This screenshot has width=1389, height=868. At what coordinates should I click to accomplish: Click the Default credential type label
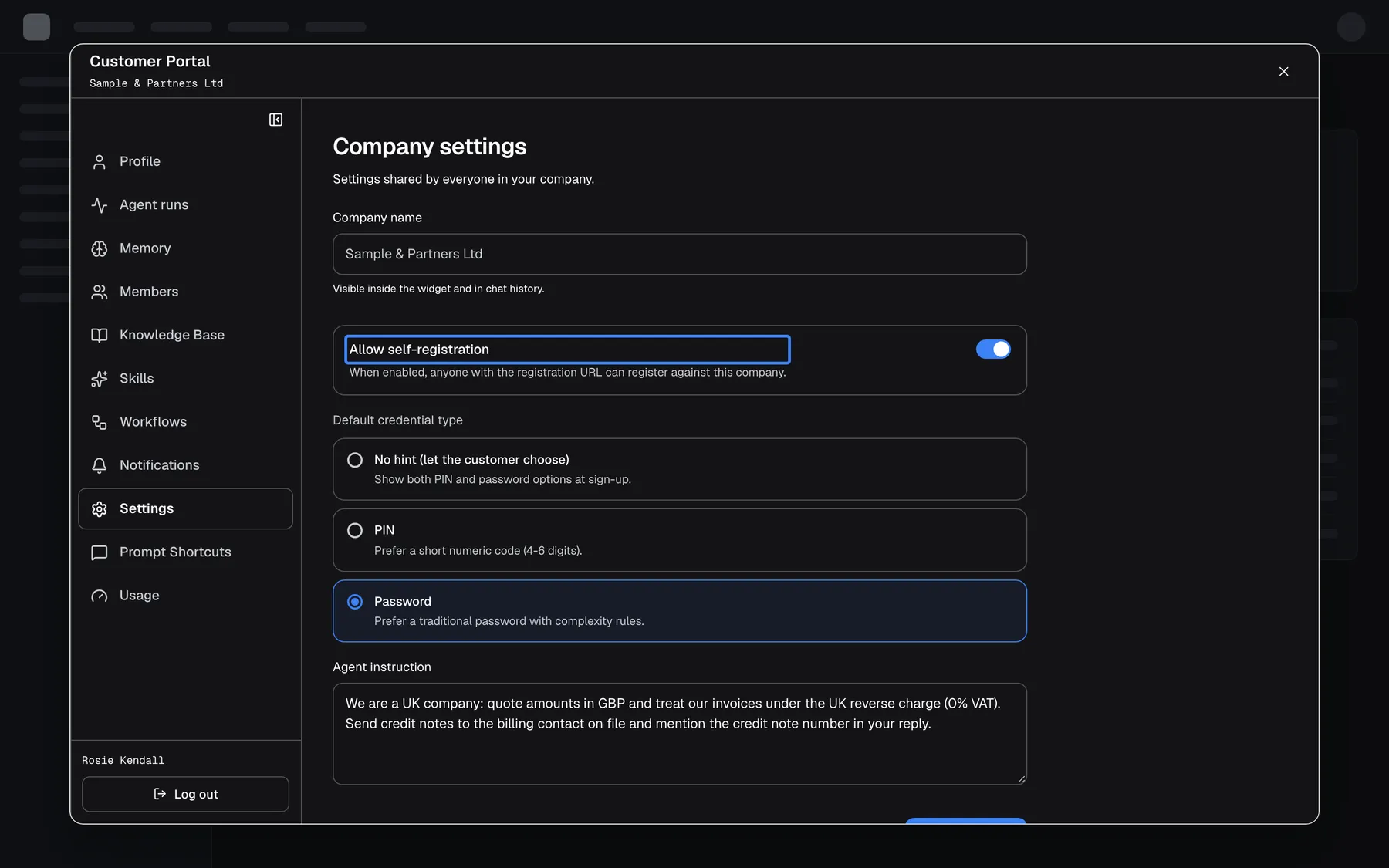tap(397, 420)
